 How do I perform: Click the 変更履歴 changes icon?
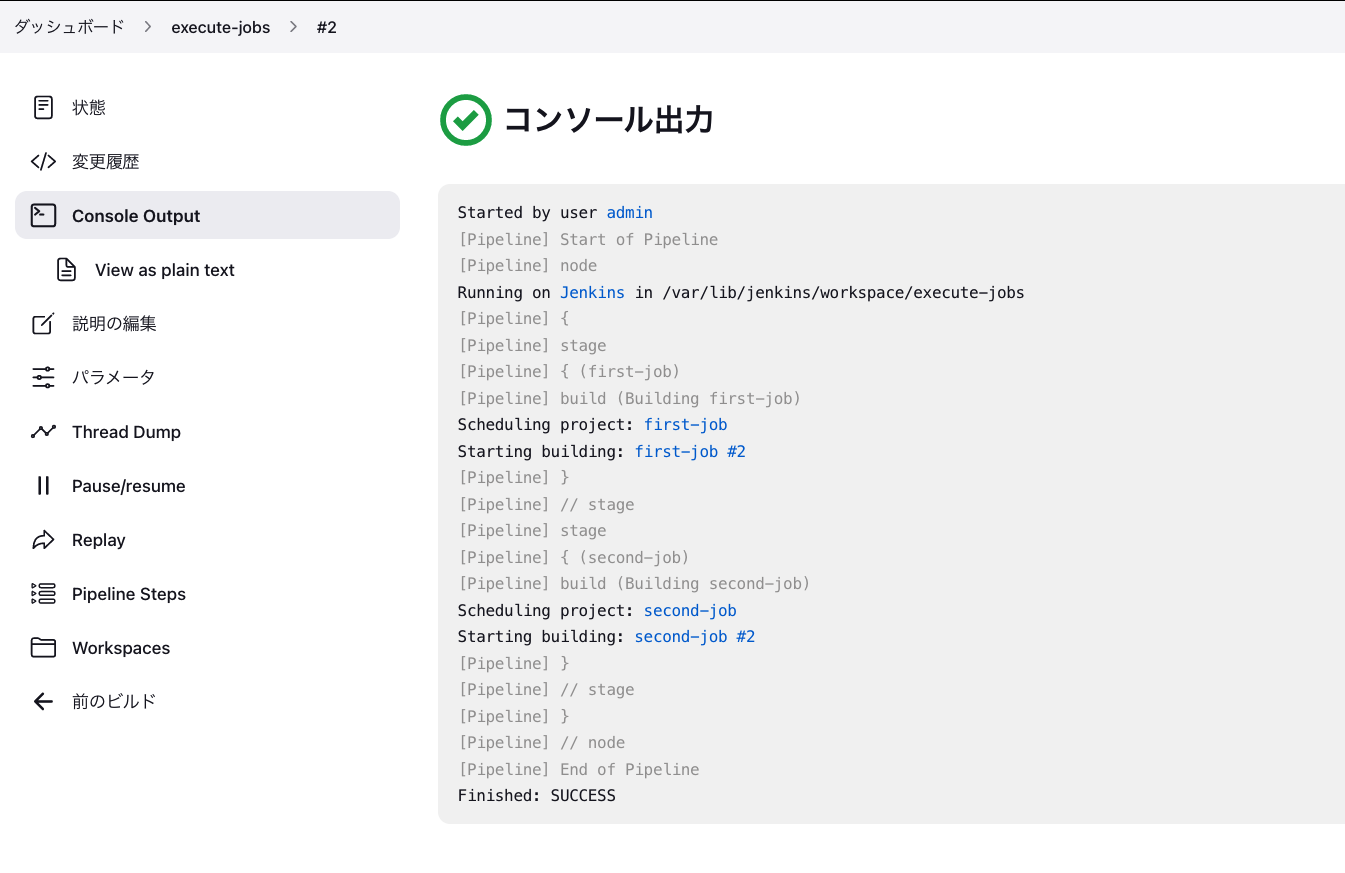click(42, 161)
